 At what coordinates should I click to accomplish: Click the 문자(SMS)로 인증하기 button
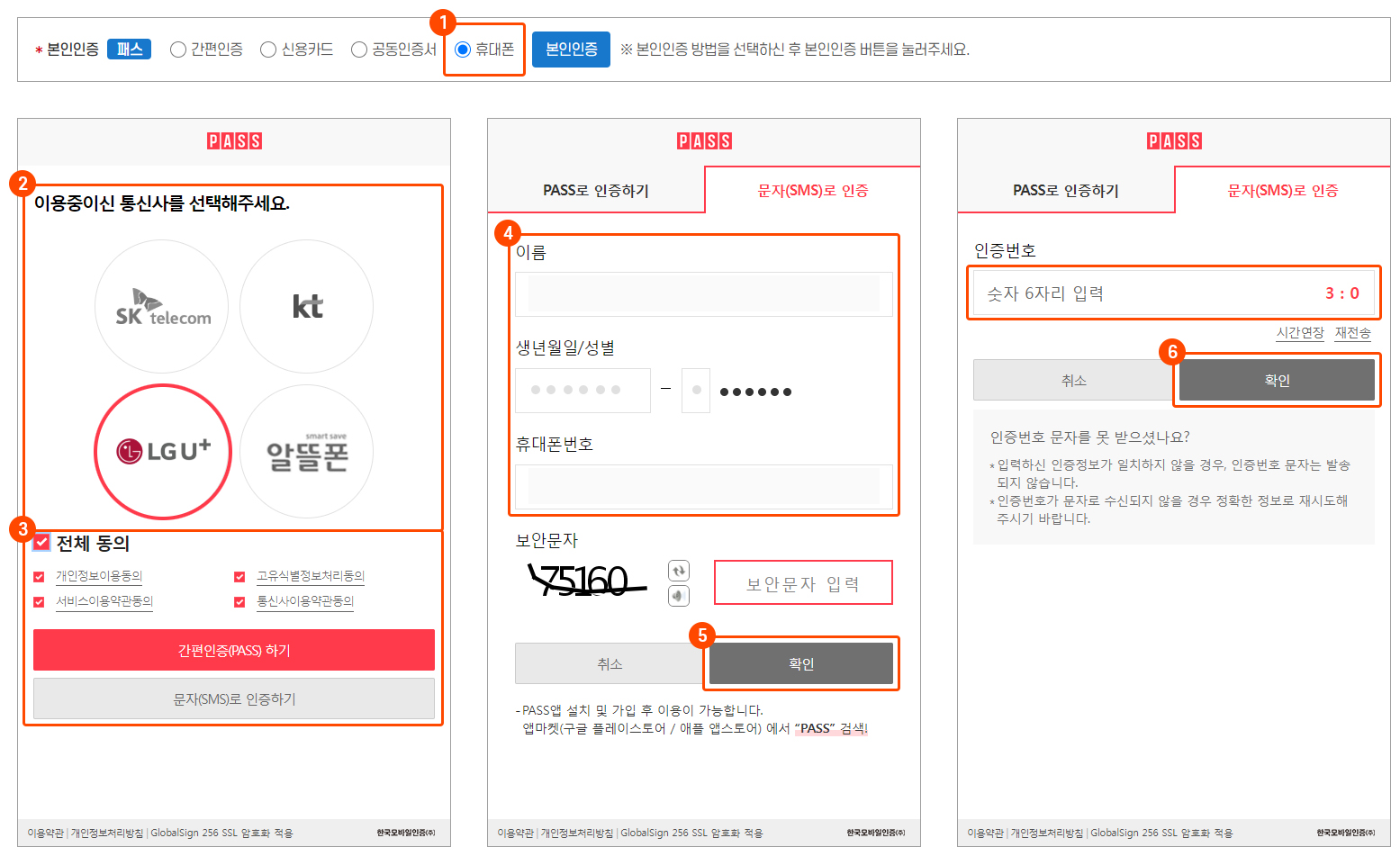point(234,698)
